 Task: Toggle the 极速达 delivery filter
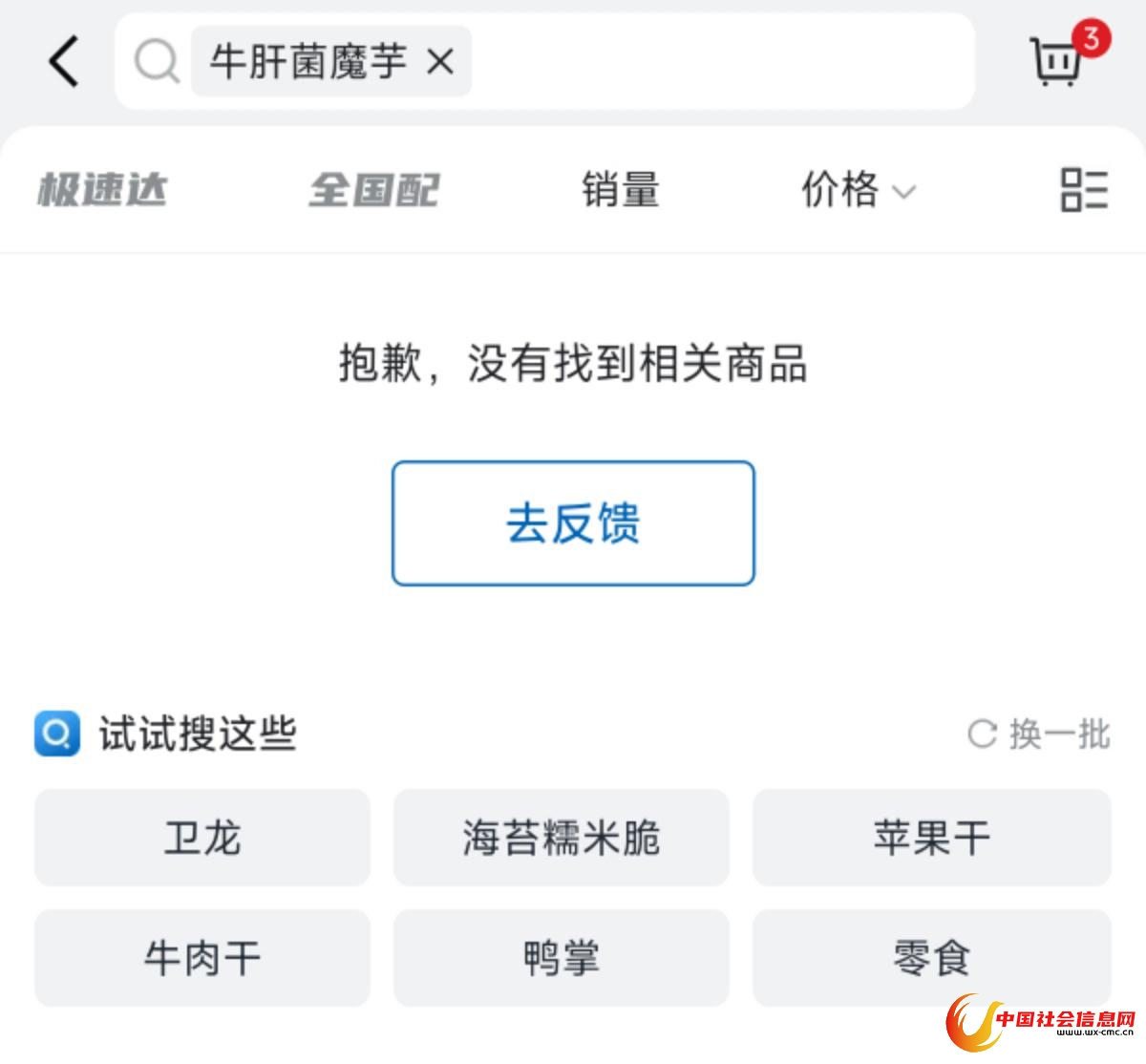(x=102, y=189)
